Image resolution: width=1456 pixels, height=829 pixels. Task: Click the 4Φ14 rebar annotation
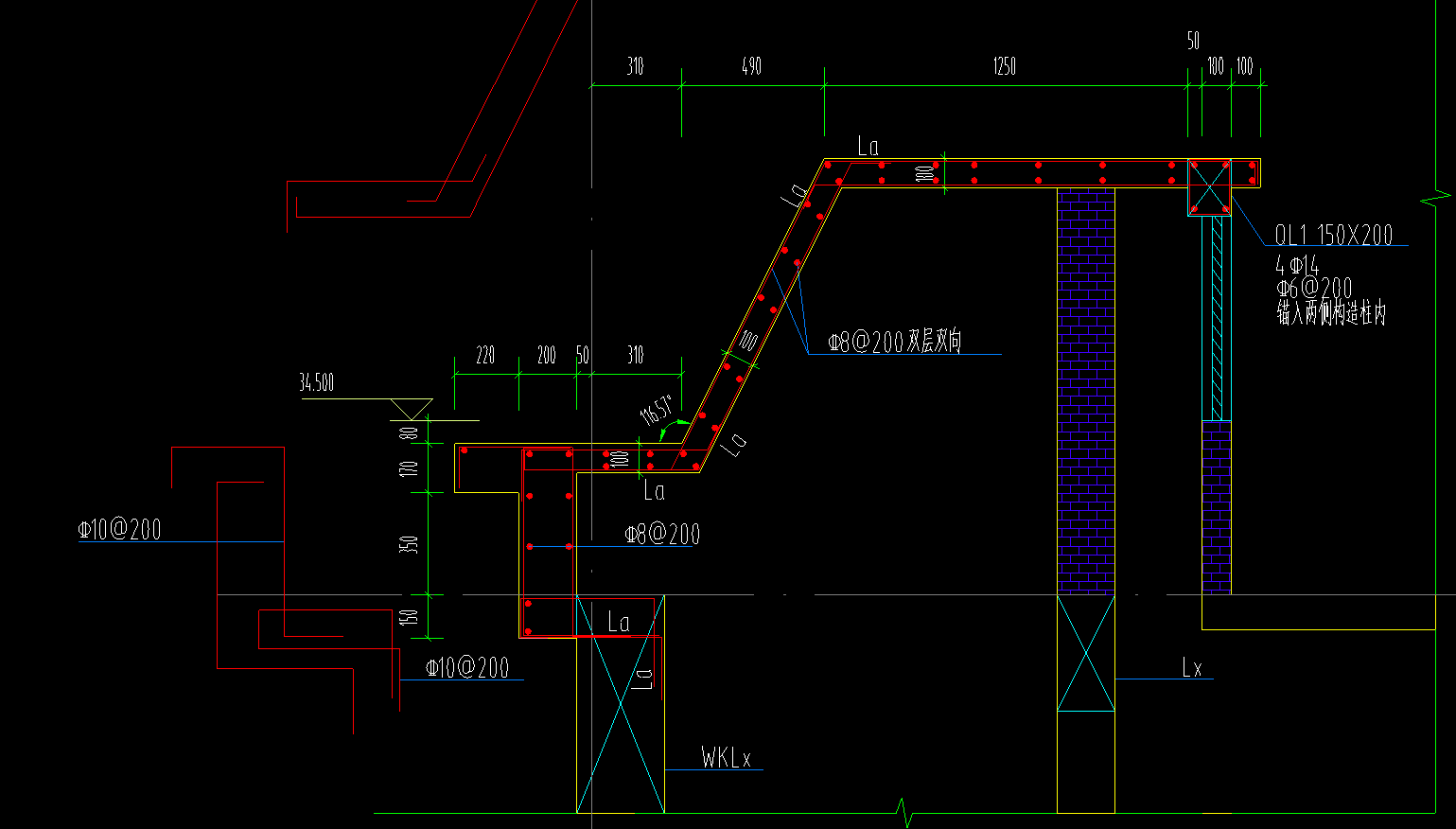click(x=1296, y=266)
